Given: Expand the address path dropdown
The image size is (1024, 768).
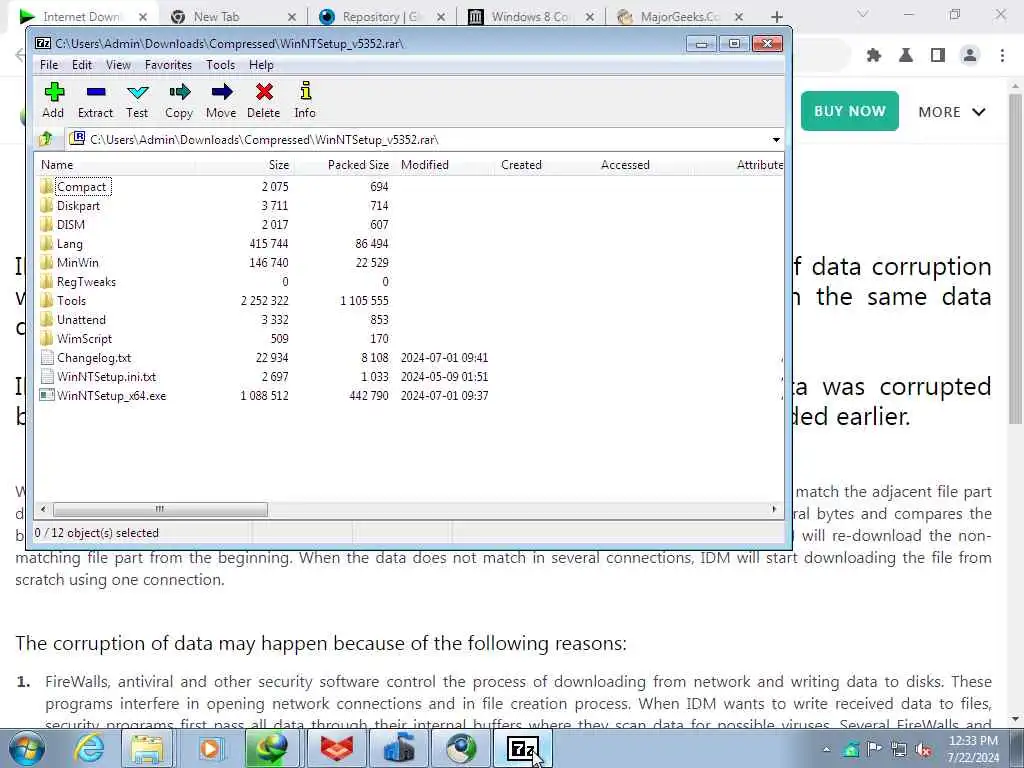Looking at the screenshot, I should coord(776,140).
